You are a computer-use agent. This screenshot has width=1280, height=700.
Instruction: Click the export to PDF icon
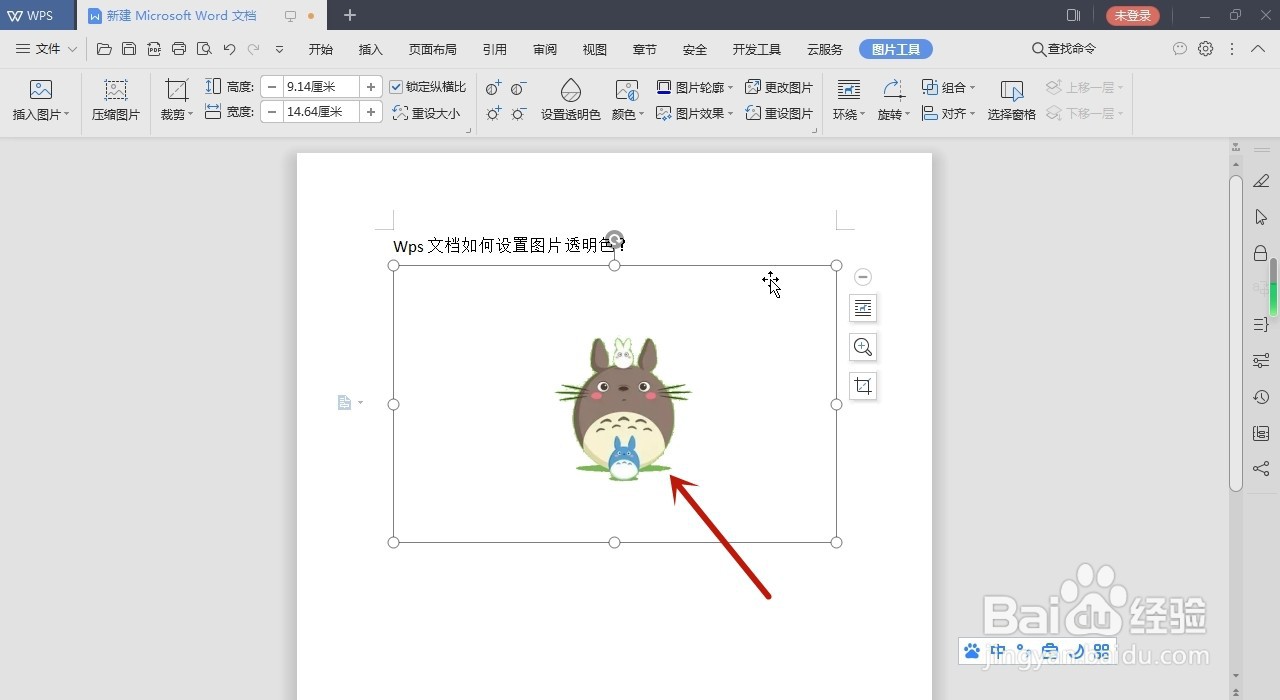(x=154, y=49)
